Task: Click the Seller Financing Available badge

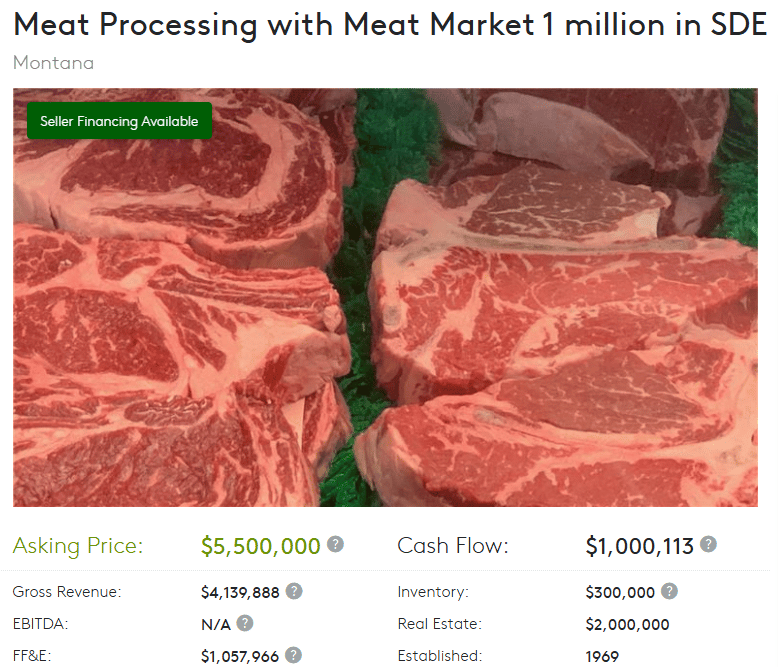Action: point(120,121)
